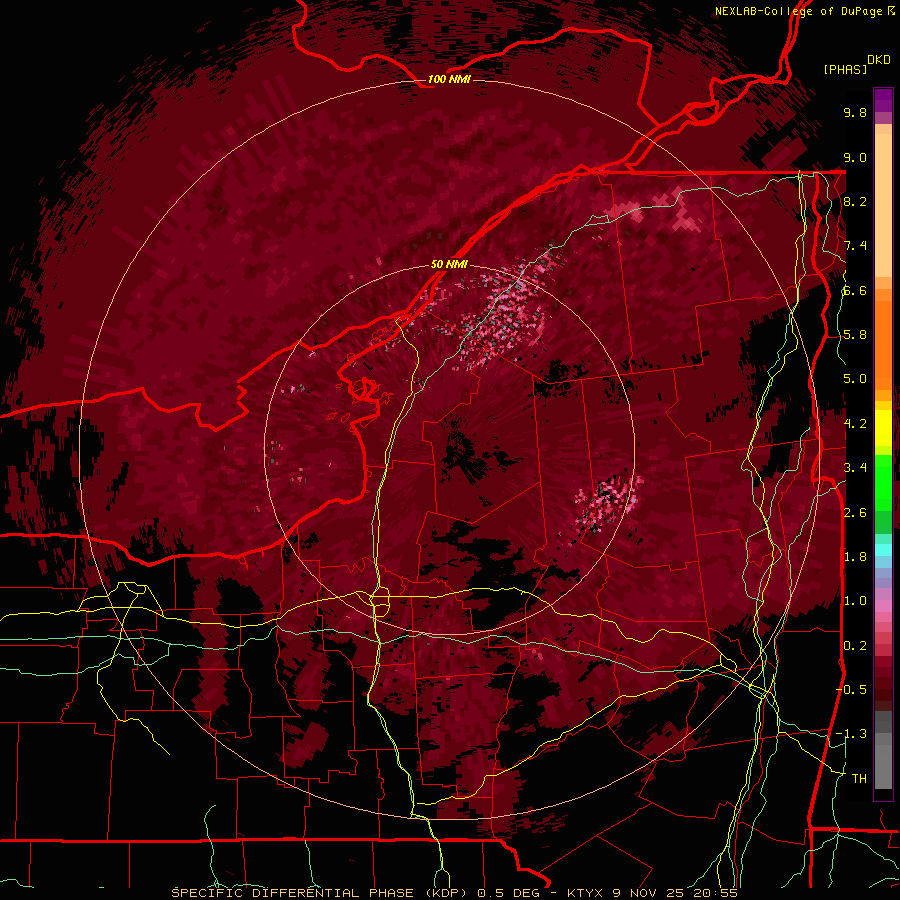Screen dimensions: 900x900
Task: Click the 50 NMI range ring label
Action: [x=449, y=265]
